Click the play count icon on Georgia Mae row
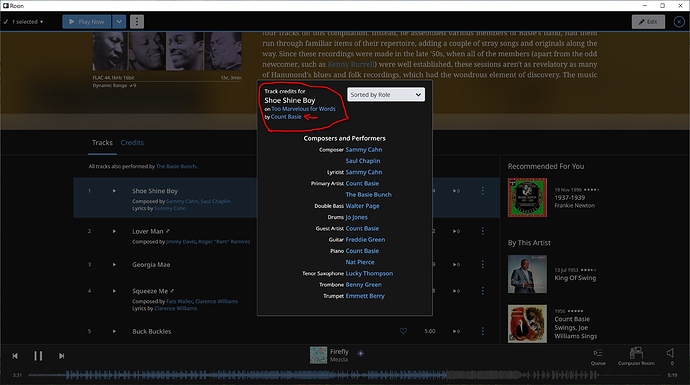This screenshot has height=385, width=690. 456,265
